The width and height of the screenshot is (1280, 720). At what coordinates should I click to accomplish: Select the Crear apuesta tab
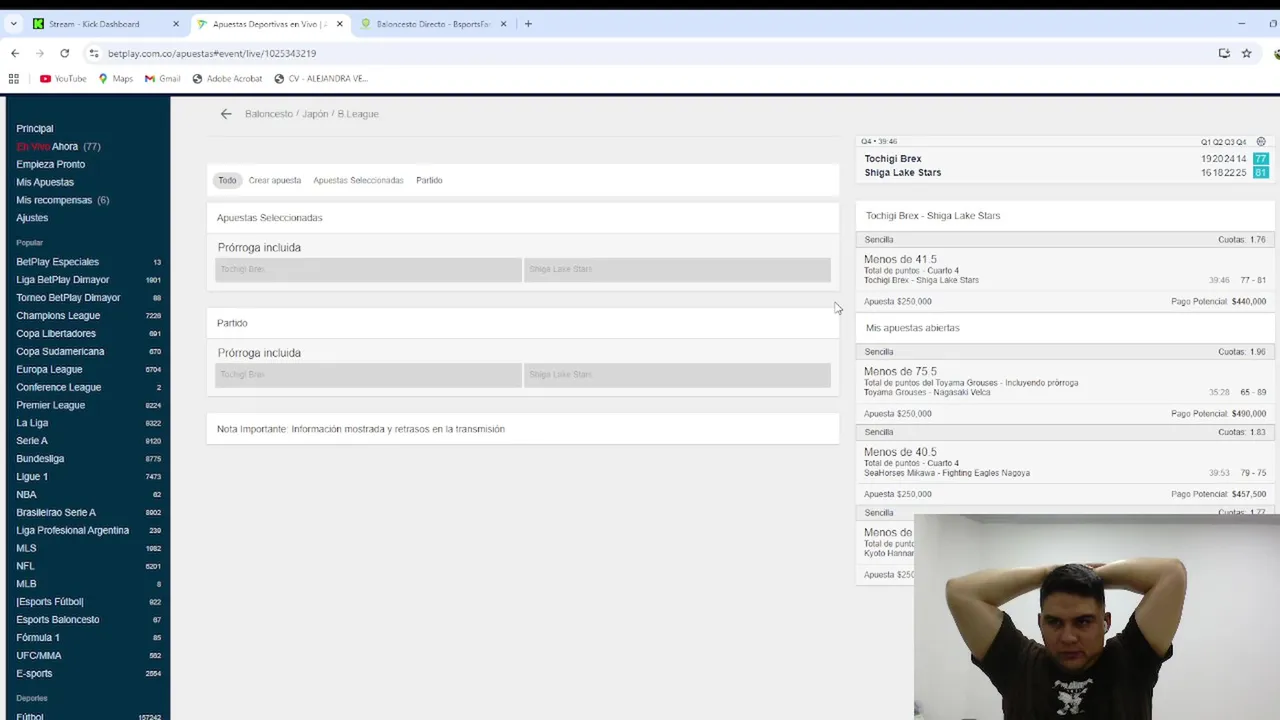pos(275,180)
